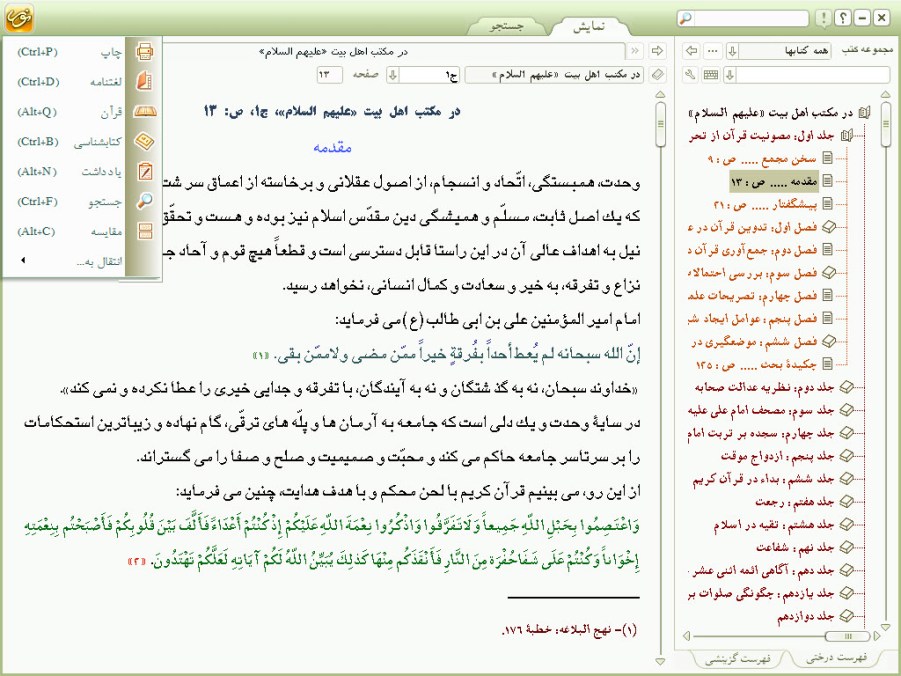Select the root node در مکتب اهل بیت in the tree
Screen dimensions: 901x676
(x=771, y=113)
